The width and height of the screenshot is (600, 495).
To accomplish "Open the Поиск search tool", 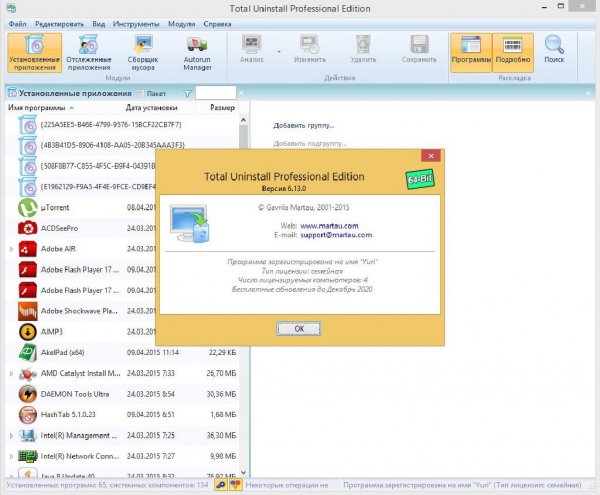I will 554,49.
